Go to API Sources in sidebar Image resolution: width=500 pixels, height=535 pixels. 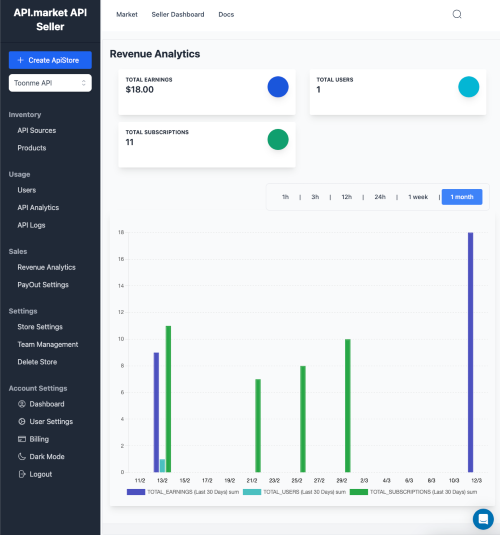pos(37,130)
